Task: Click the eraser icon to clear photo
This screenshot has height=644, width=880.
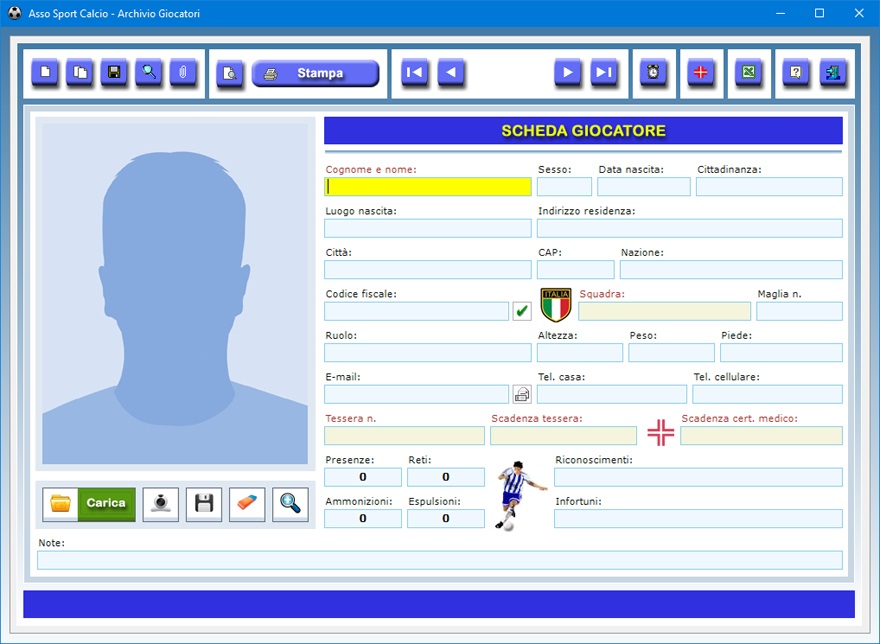Action: pos(247,504)
